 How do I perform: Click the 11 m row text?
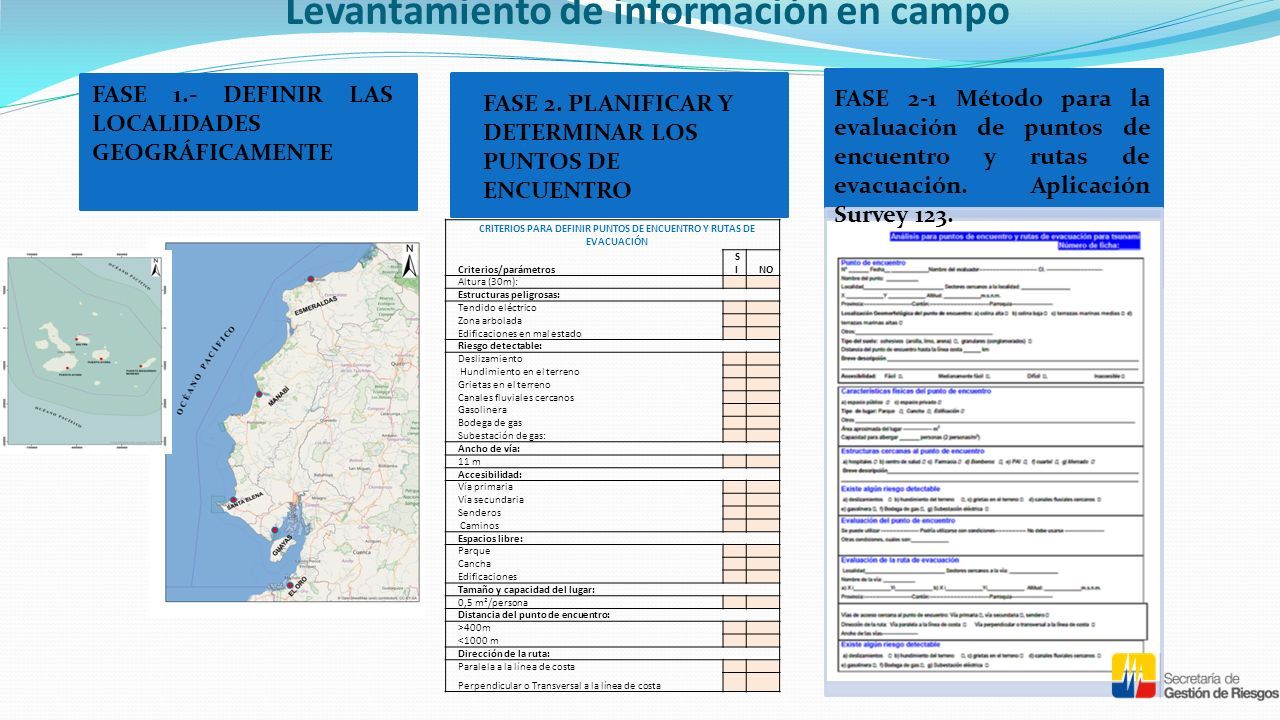click(469, 462)
